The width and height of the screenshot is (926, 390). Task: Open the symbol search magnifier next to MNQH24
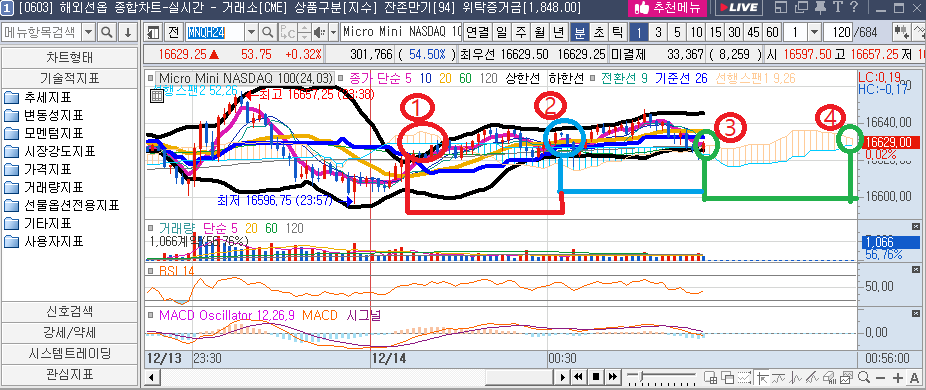click(268, 32)
